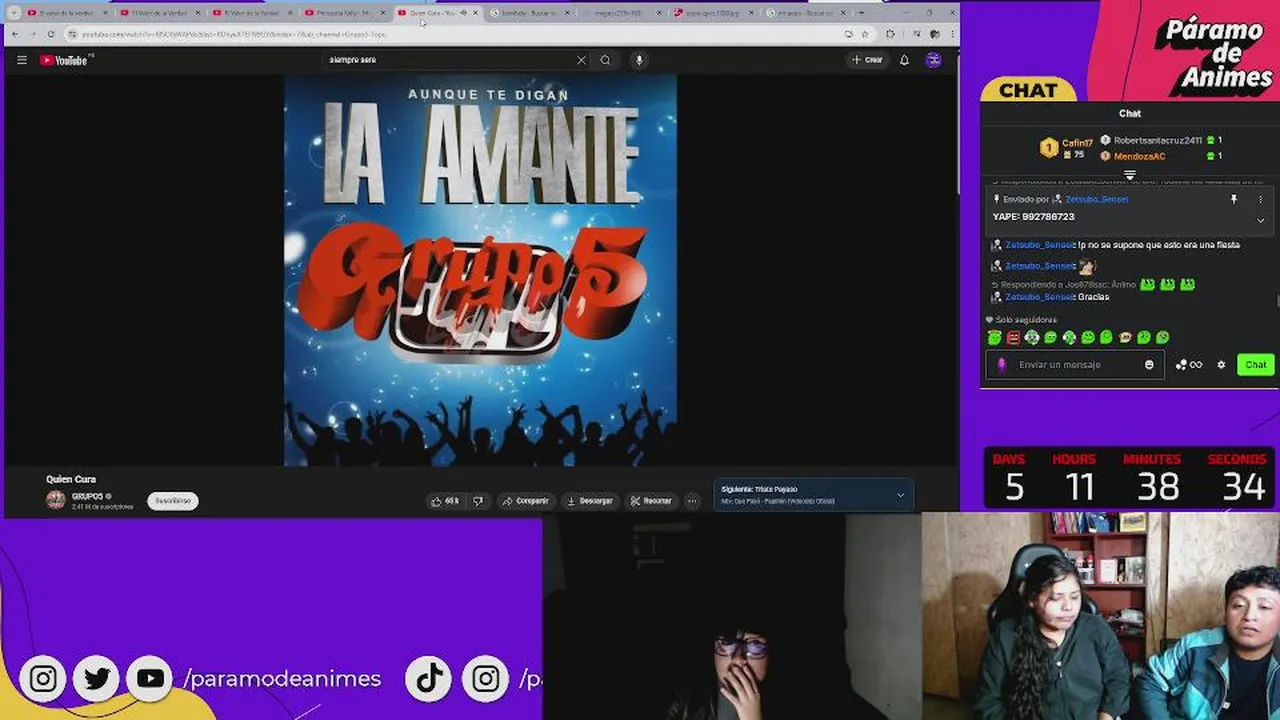Select the first green emote in the row
This screenshot has width=1280, height=720.
(x=994, y=338)
